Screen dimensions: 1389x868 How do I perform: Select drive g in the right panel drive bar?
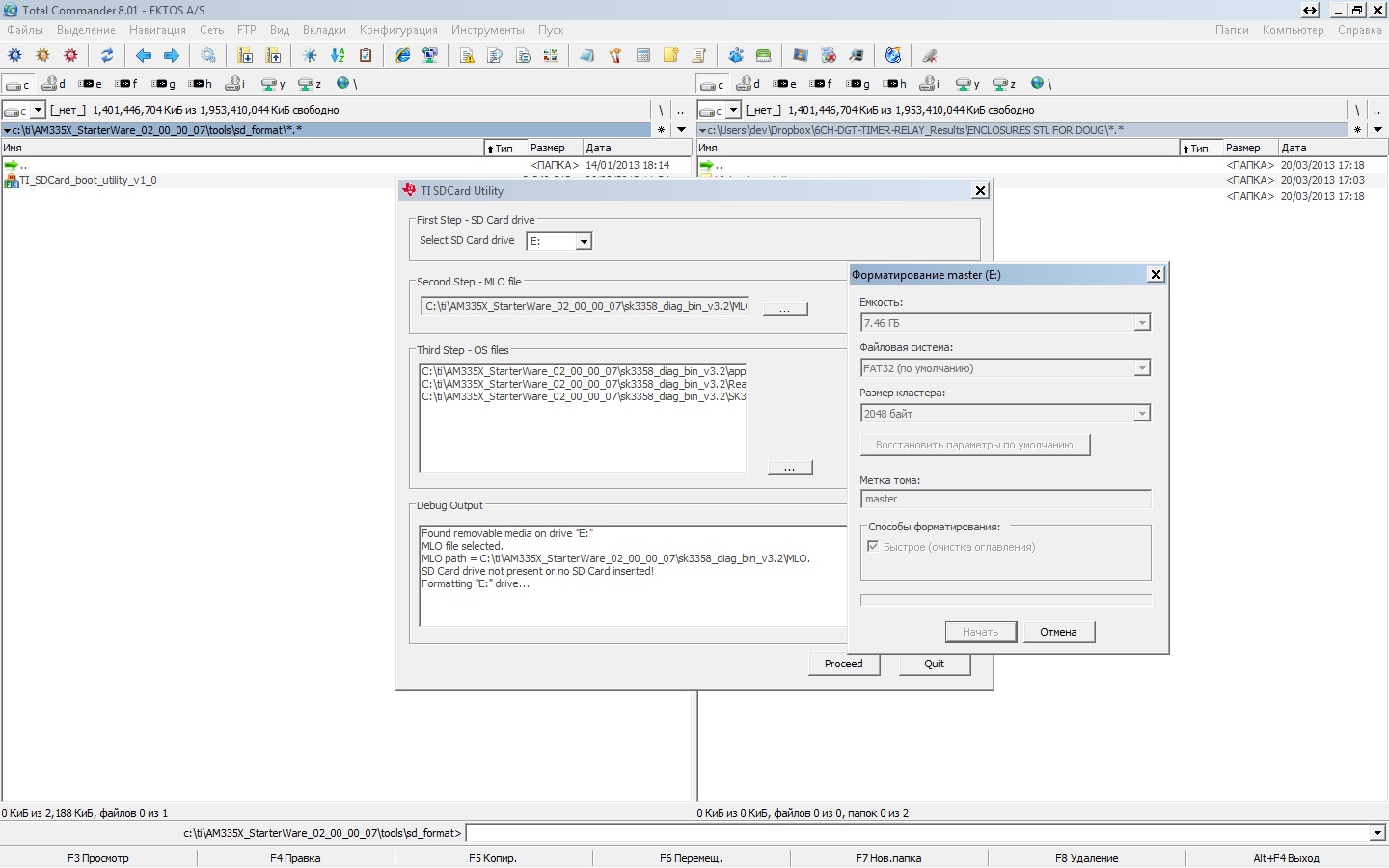click(858, 84)
